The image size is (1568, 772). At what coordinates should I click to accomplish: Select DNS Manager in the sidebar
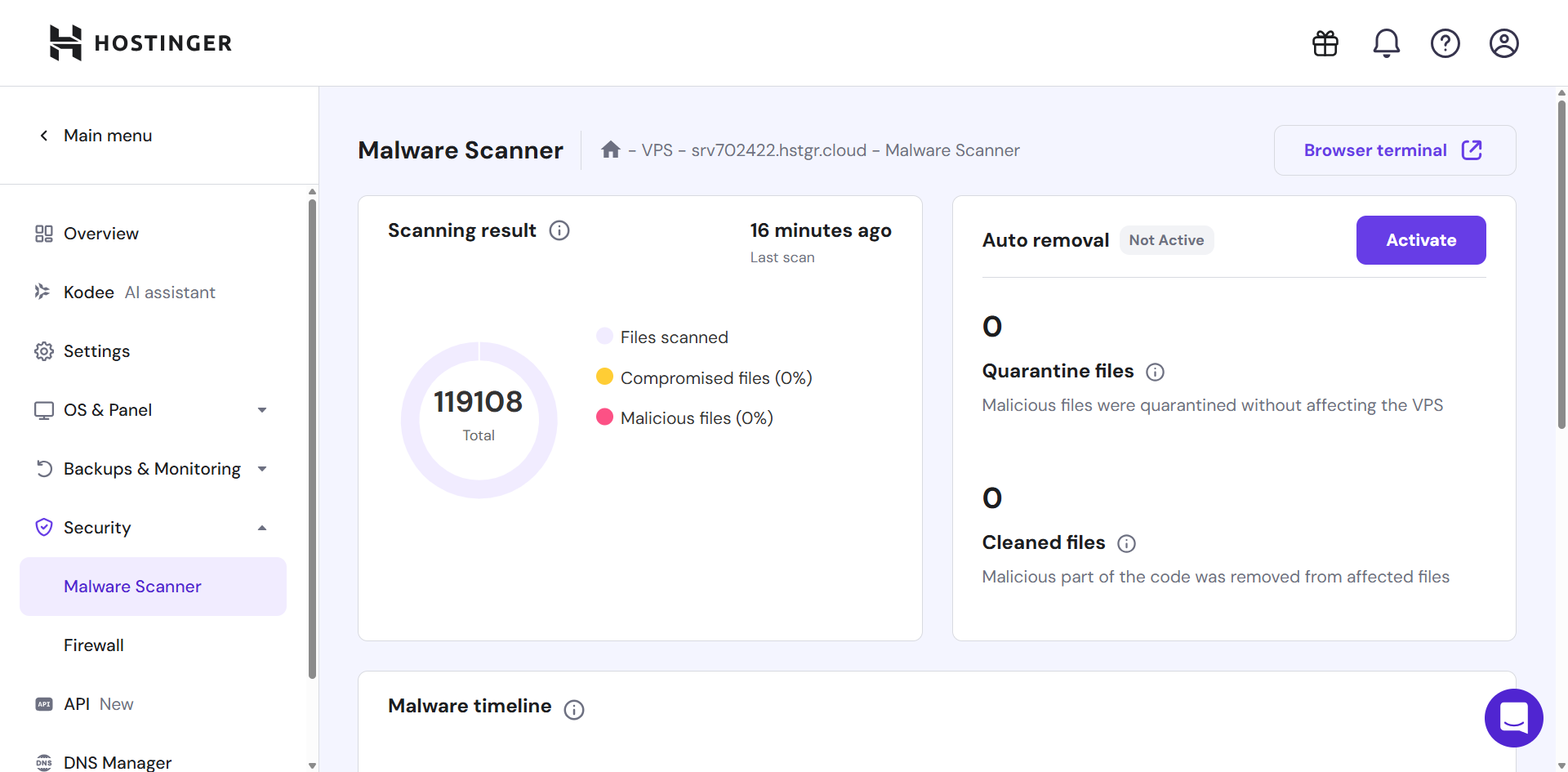coord(118,761)
